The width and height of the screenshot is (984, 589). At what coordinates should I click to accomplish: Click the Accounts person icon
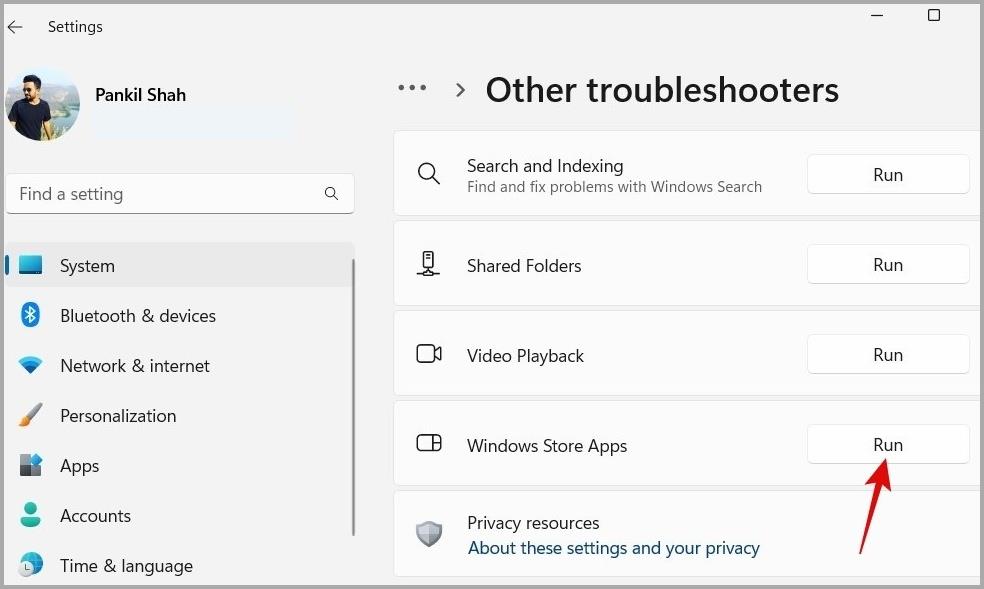click(x=30, y=515)
